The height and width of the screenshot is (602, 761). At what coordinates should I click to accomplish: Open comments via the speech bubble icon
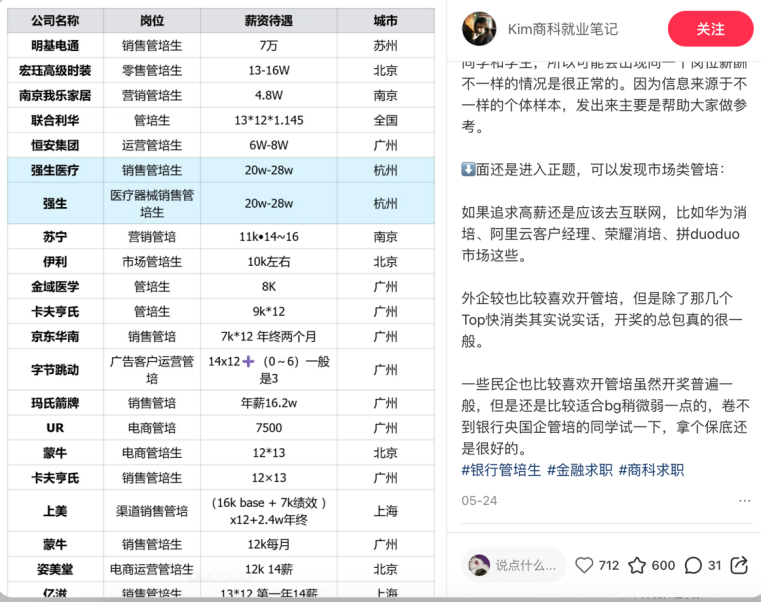[x=693, y=565]
